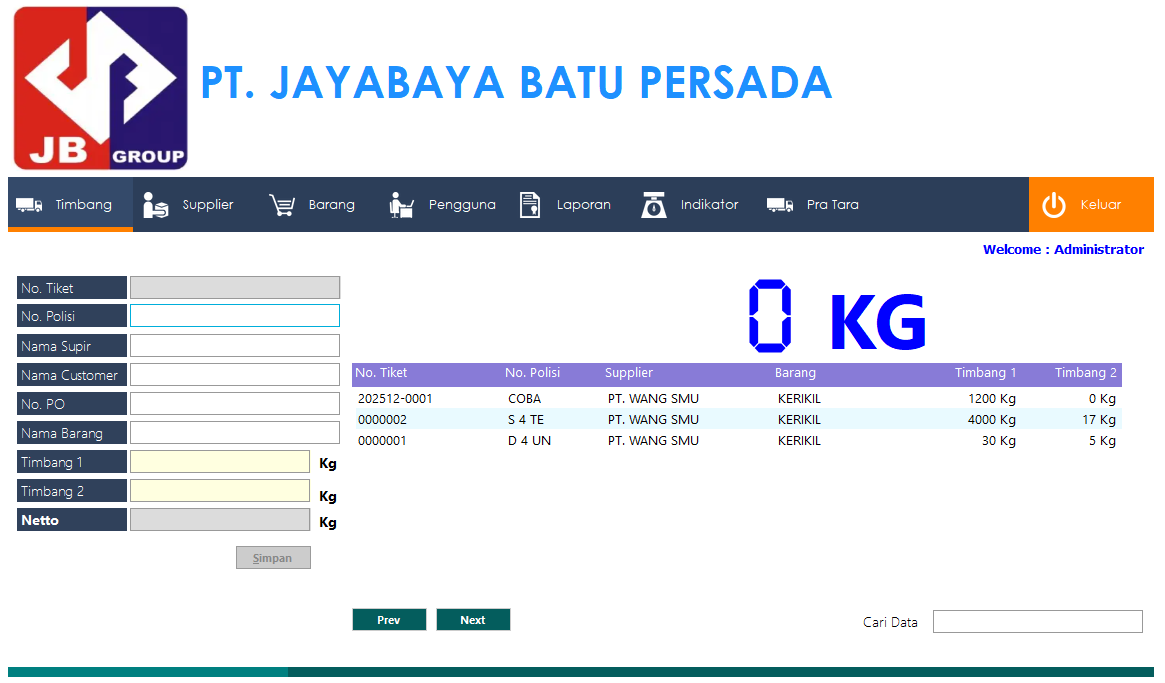Screen dimensions: 1165x683
Task: Click the 17 Kg Timbang 2 cell
Action: pyautogui.click(x=1099, y=420)
